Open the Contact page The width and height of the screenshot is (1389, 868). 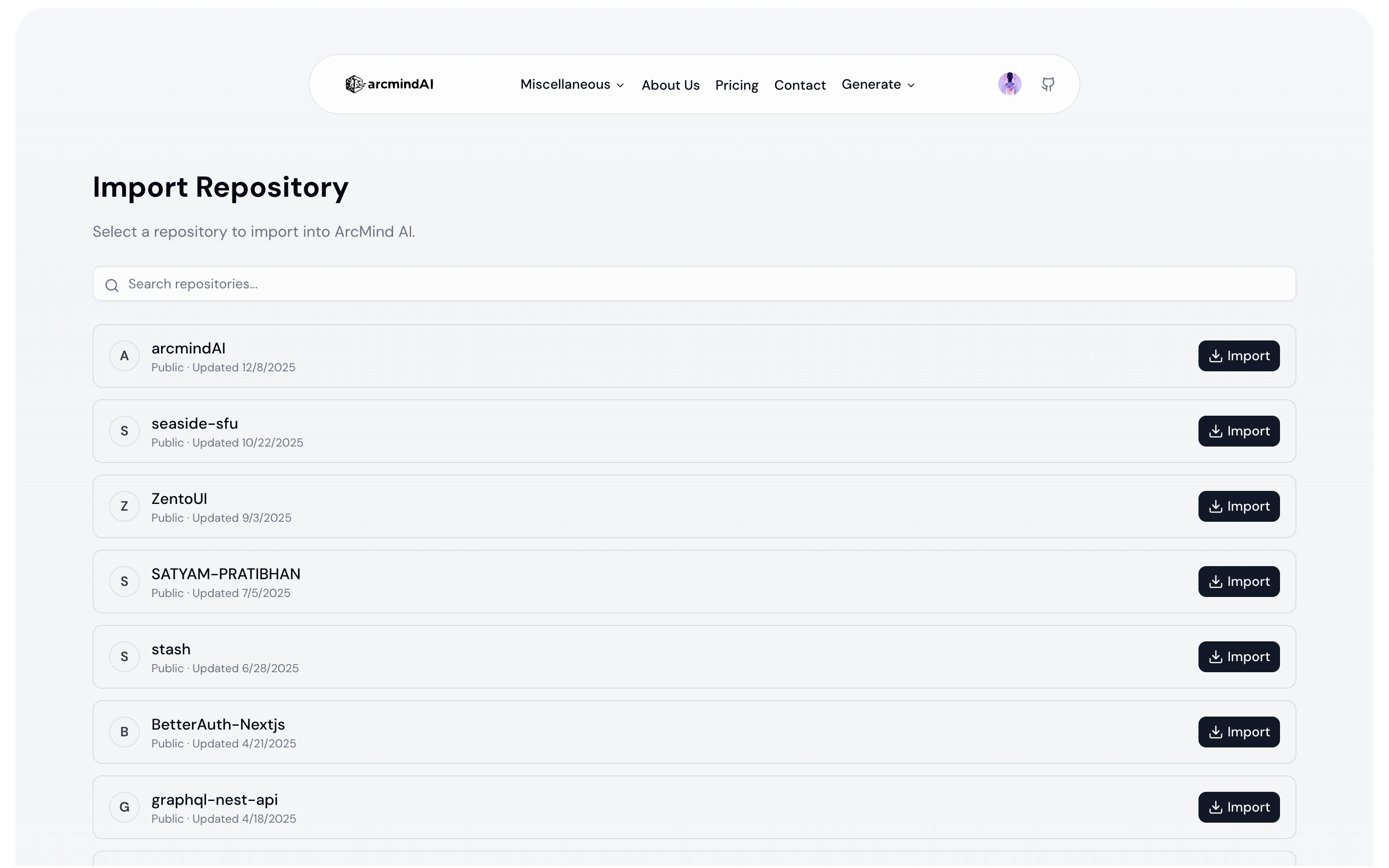(800, 84)
